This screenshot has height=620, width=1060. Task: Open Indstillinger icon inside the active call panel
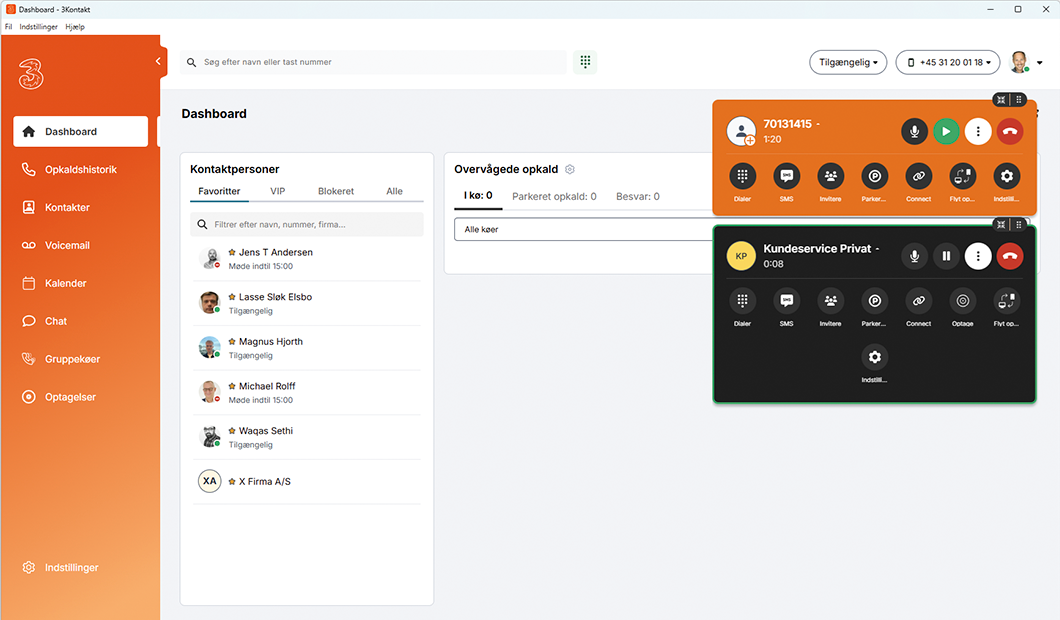click(x=874, y=357)
